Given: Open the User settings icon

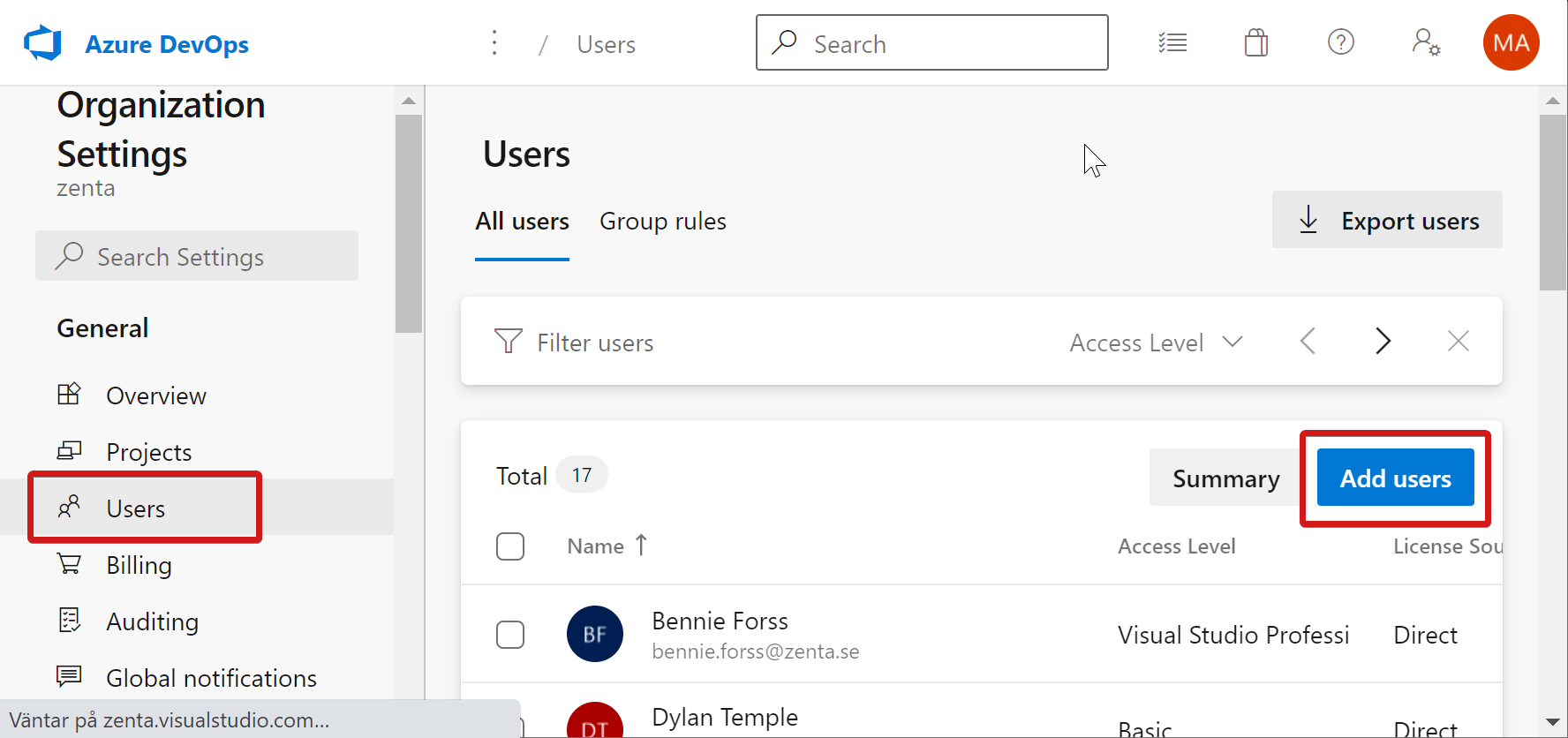Looking at the screenshot, I should click(1426, 42).
